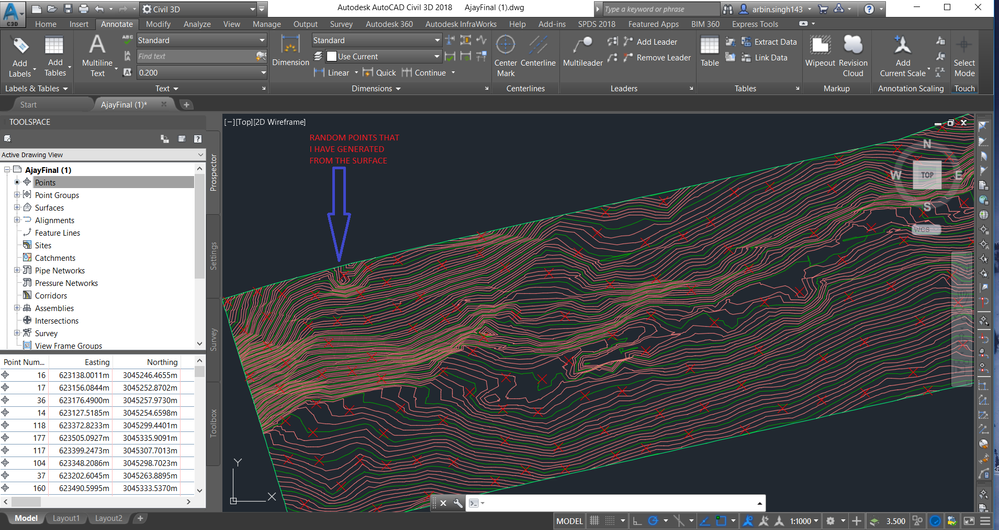Expand the Alignments tree node
This screenshot has width=999, height=530.
coord(17,220)
